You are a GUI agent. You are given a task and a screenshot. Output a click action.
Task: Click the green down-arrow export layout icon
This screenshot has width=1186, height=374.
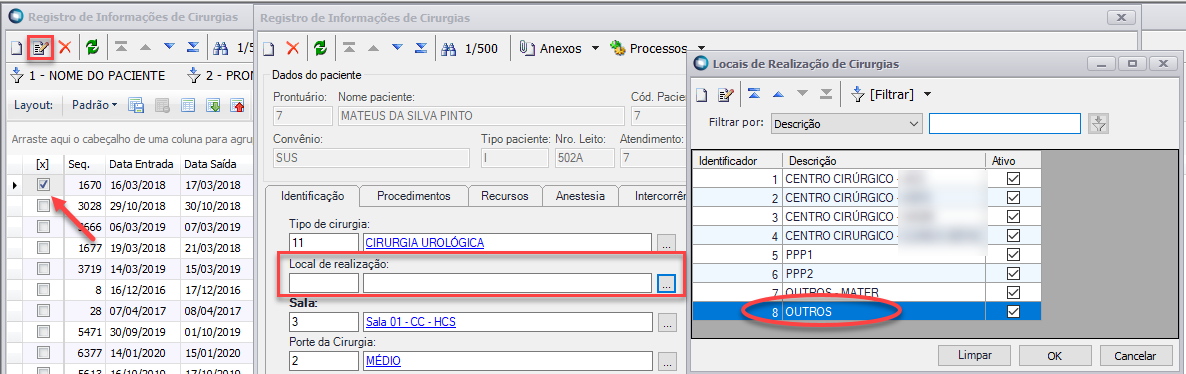point(213,105)
